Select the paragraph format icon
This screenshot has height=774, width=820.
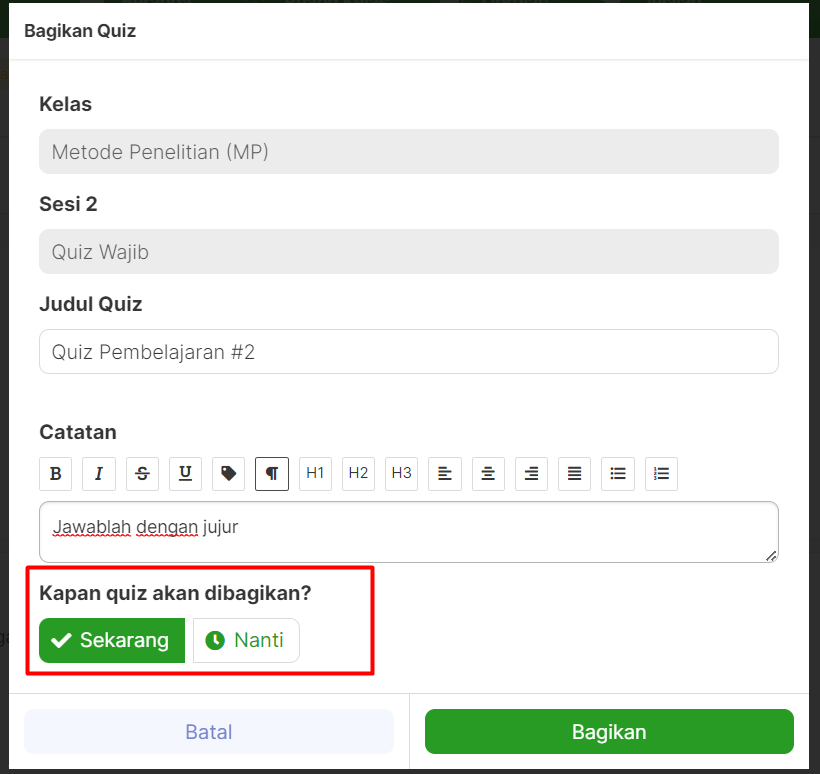[x=272, y=474]
